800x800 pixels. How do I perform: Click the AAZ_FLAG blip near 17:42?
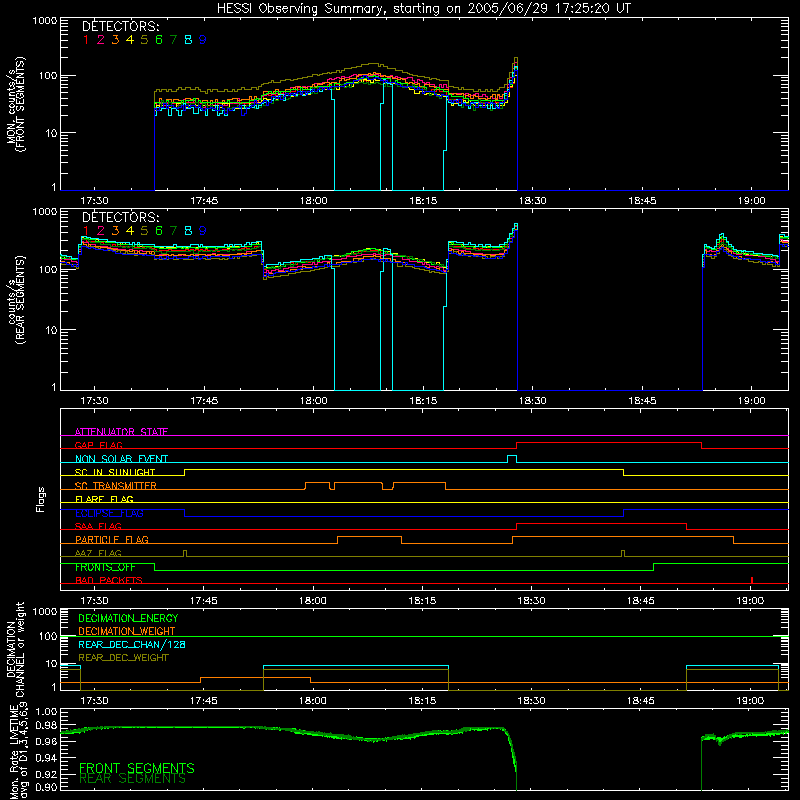pos(185,553)
